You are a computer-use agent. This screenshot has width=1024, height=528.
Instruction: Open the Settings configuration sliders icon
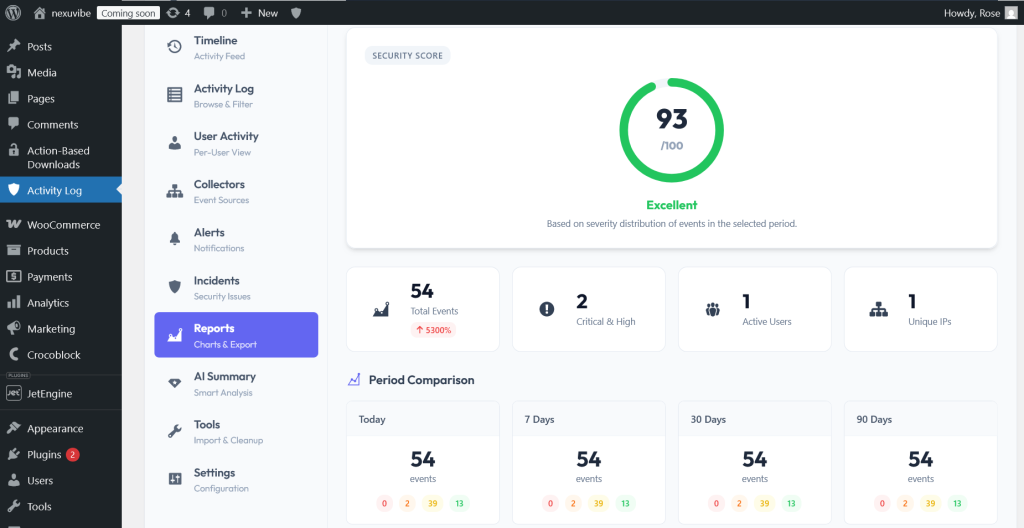tap(174, 480)
